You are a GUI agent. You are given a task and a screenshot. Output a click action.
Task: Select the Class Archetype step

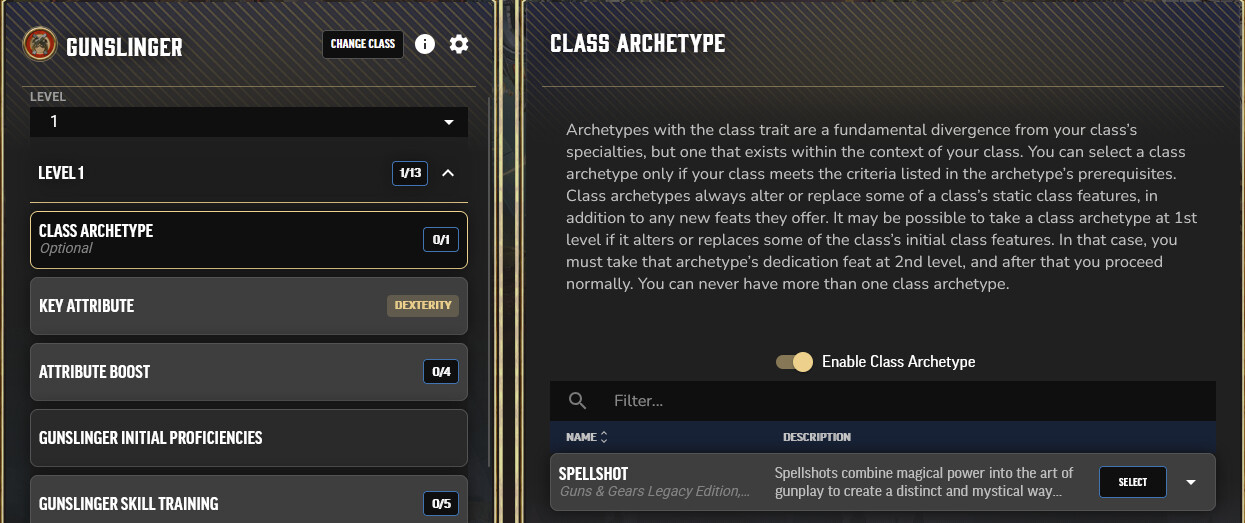[x=248, y=239]
